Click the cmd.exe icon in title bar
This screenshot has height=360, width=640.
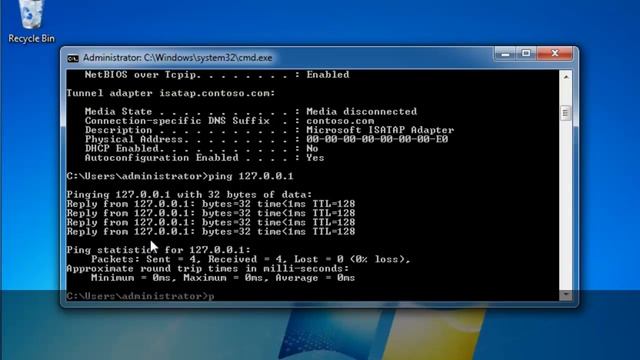pyautogui.click(x=73, y=58)
